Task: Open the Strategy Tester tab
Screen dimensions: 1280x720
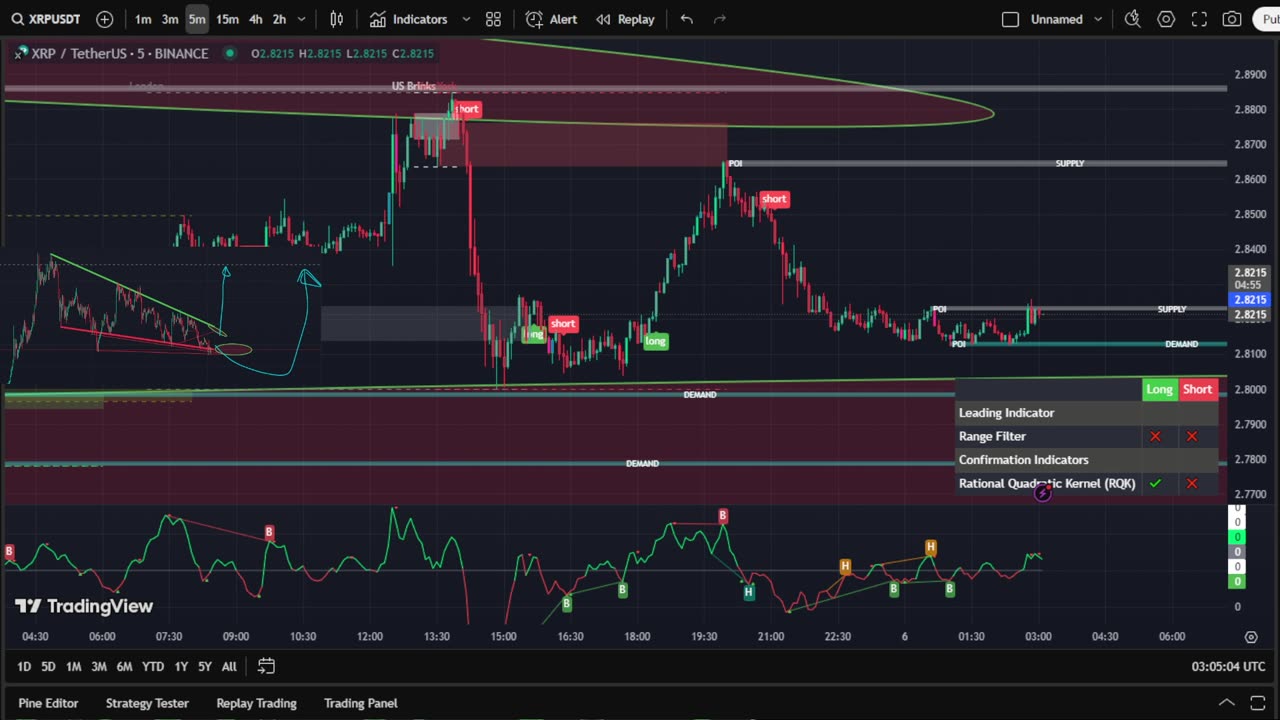Action: coord(147,703)
